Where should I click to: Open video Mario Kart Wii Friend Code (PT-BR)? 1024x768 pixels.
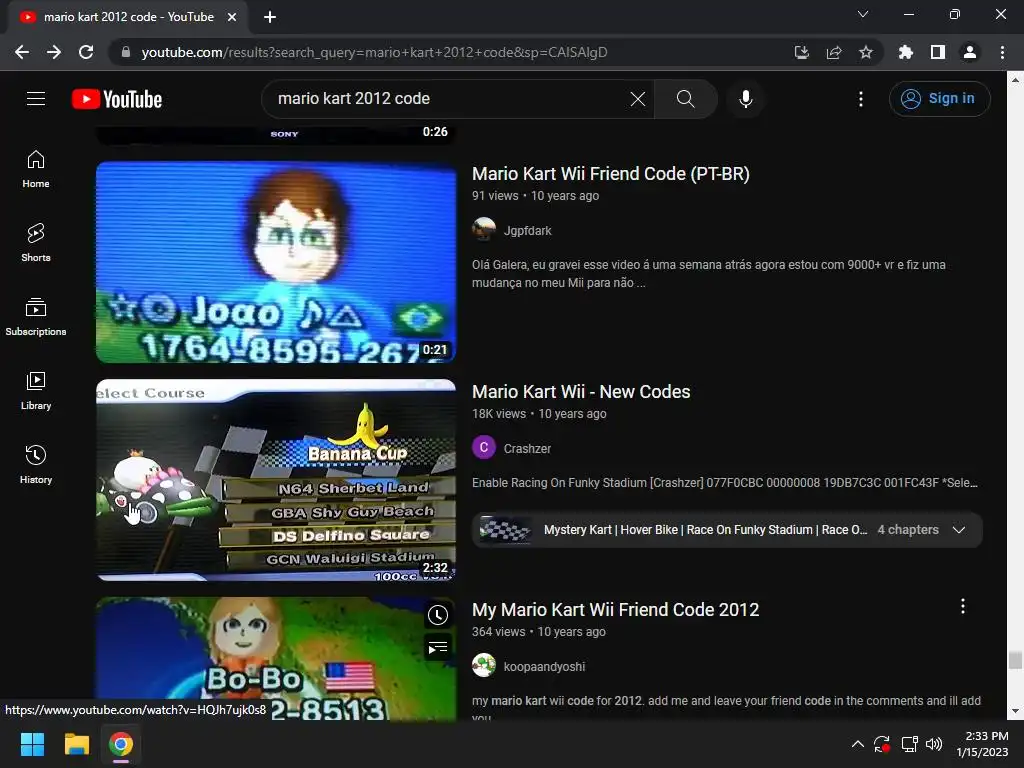611,174
